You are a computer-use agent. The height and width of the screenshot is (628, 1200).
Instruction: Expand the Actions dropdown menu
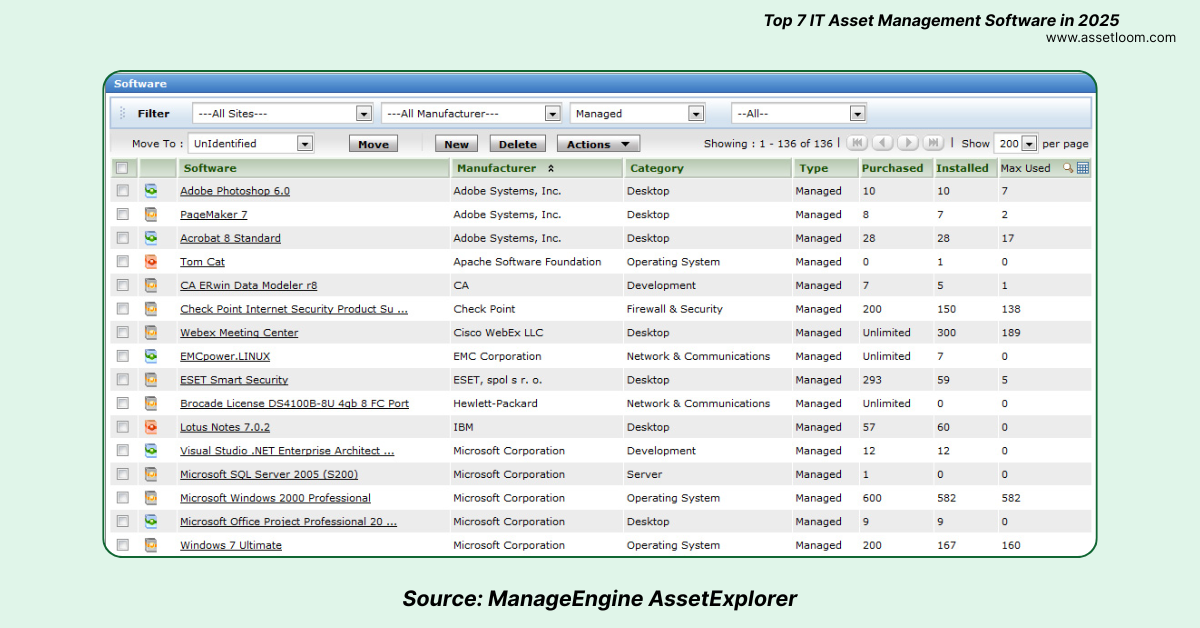(x=598, y=144)
